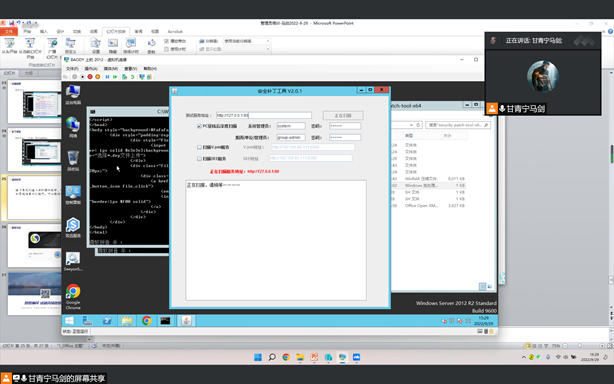The image size is (614, 384).
Task: Open Recycle Bin icon on VM desktop
Action: (73, 160)
